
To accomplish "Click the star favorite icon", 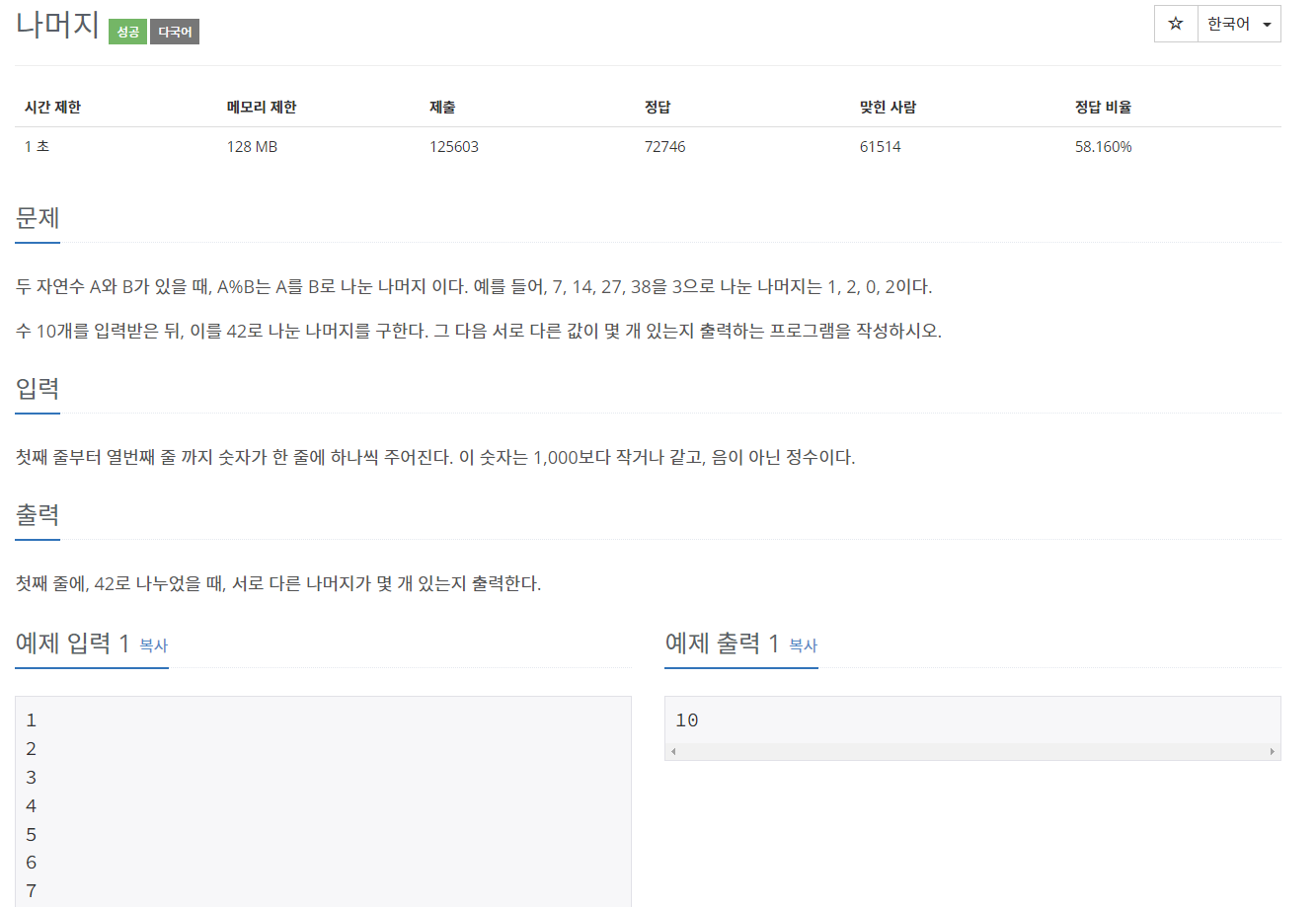I will pyautogui.click(x=1176, y=24).
